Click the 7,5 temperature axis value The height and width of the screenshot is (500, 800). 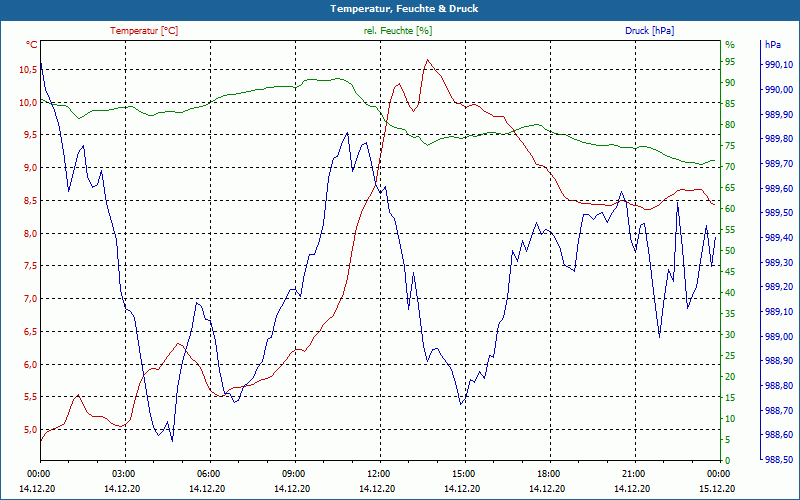[x=30, y=266]
